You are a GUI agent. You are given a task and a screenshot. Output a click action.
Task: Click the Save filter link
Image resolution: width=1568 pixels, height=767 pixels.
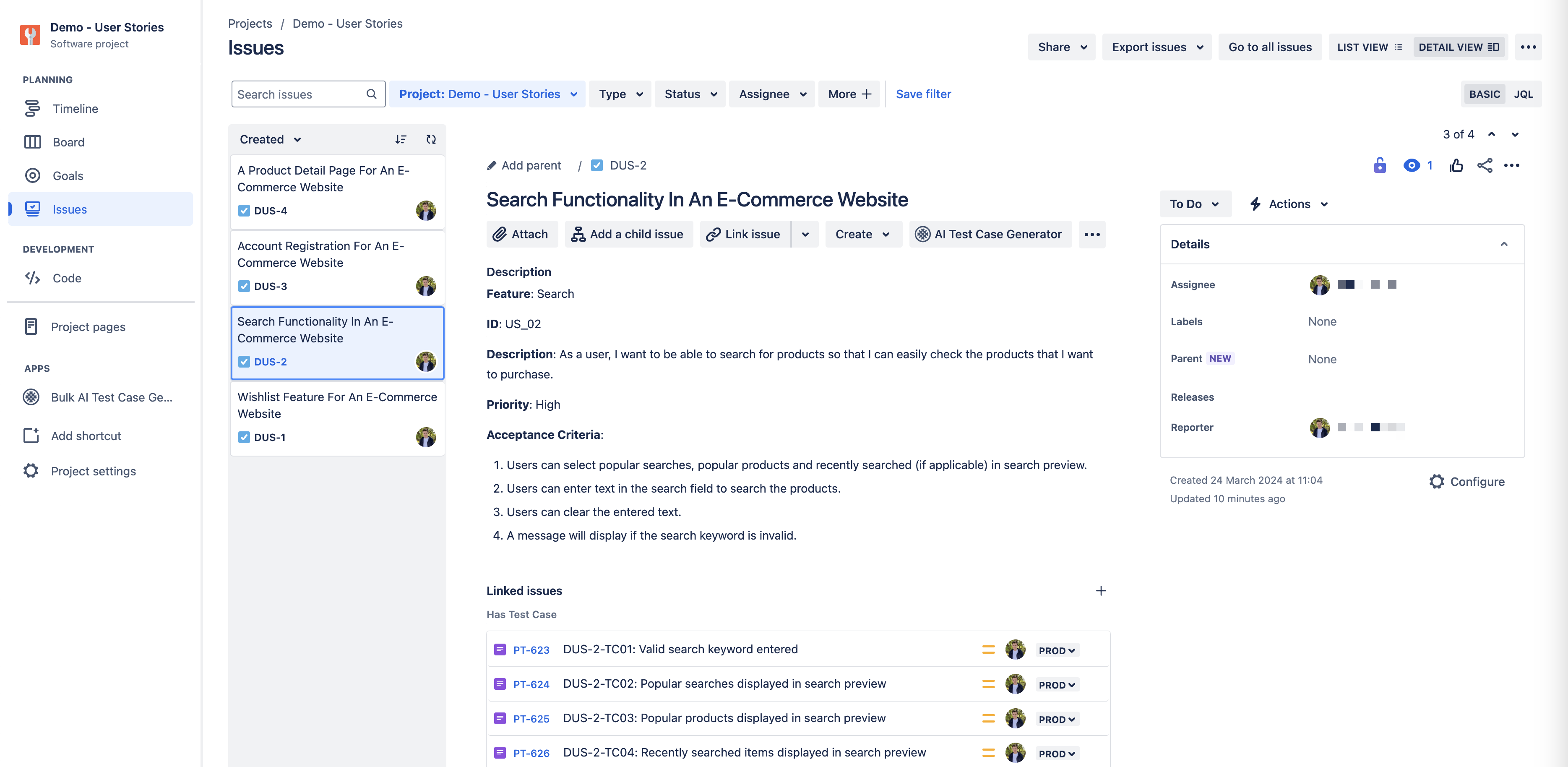point(923,94)
